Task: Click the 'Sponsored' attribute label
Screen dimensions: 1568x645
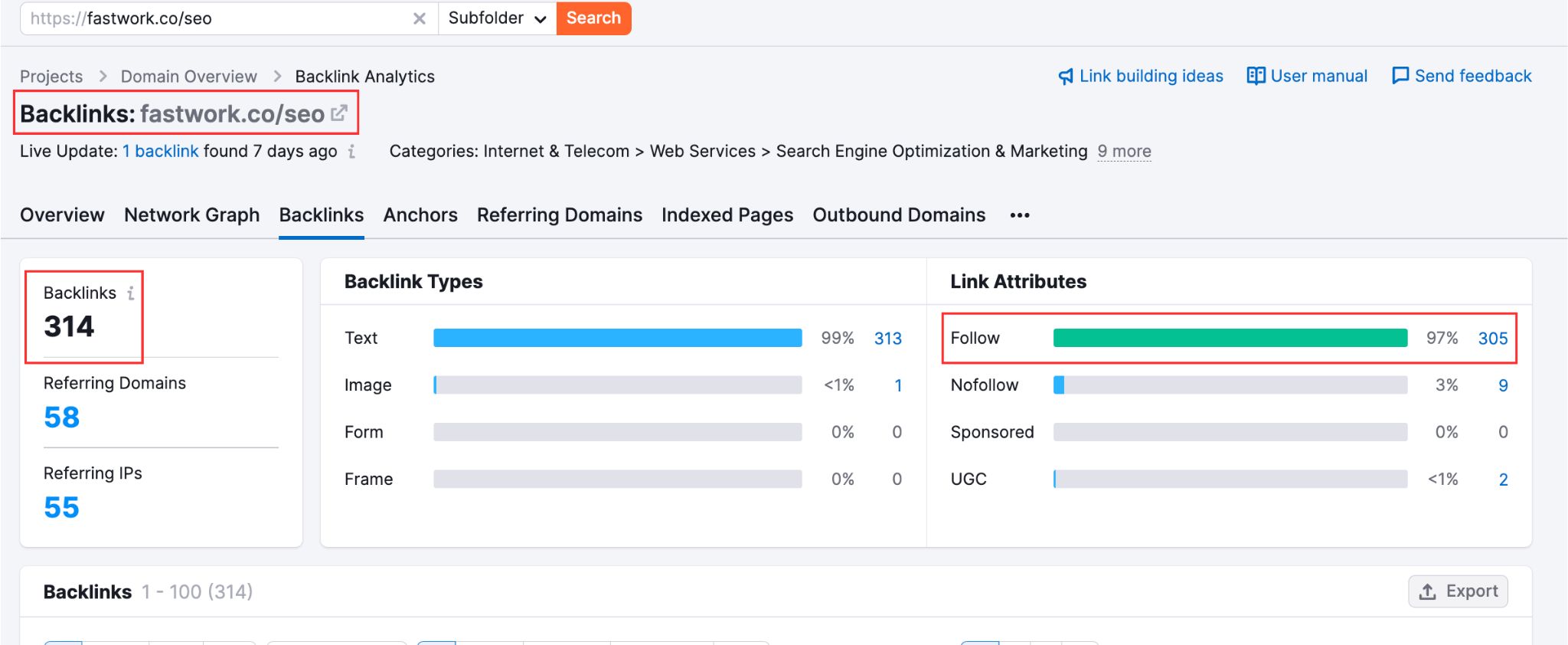Action: point(992,432)
